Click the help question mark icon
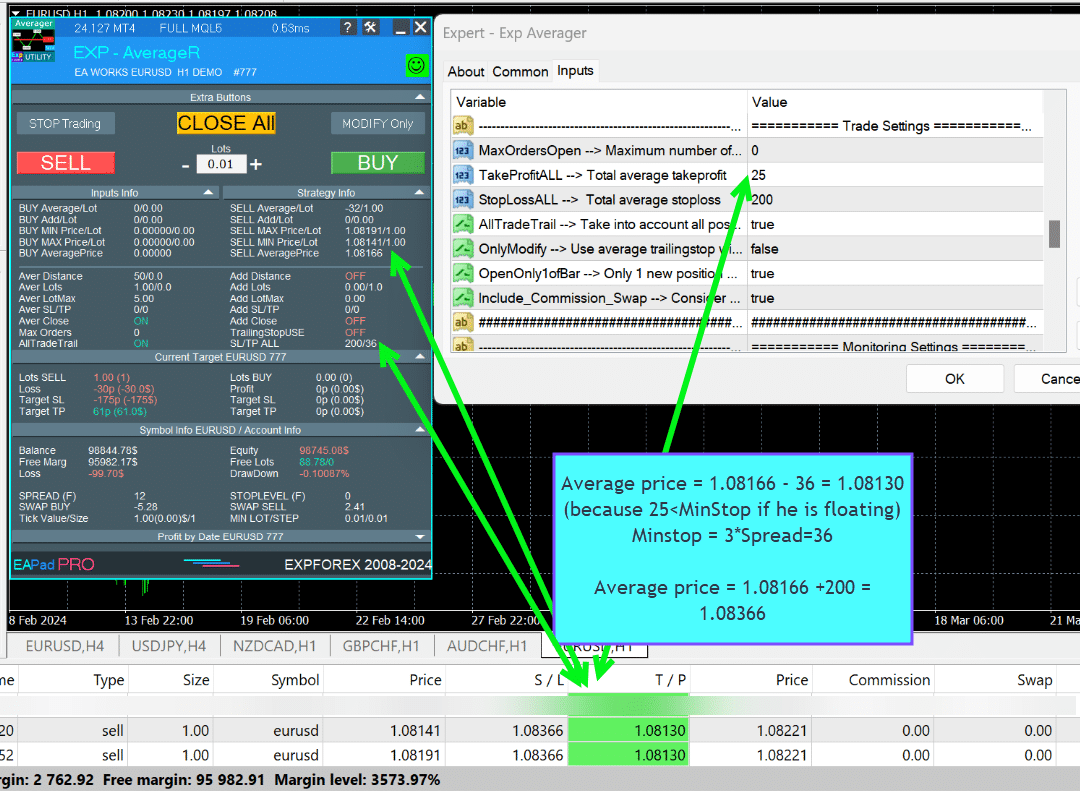 346,28
